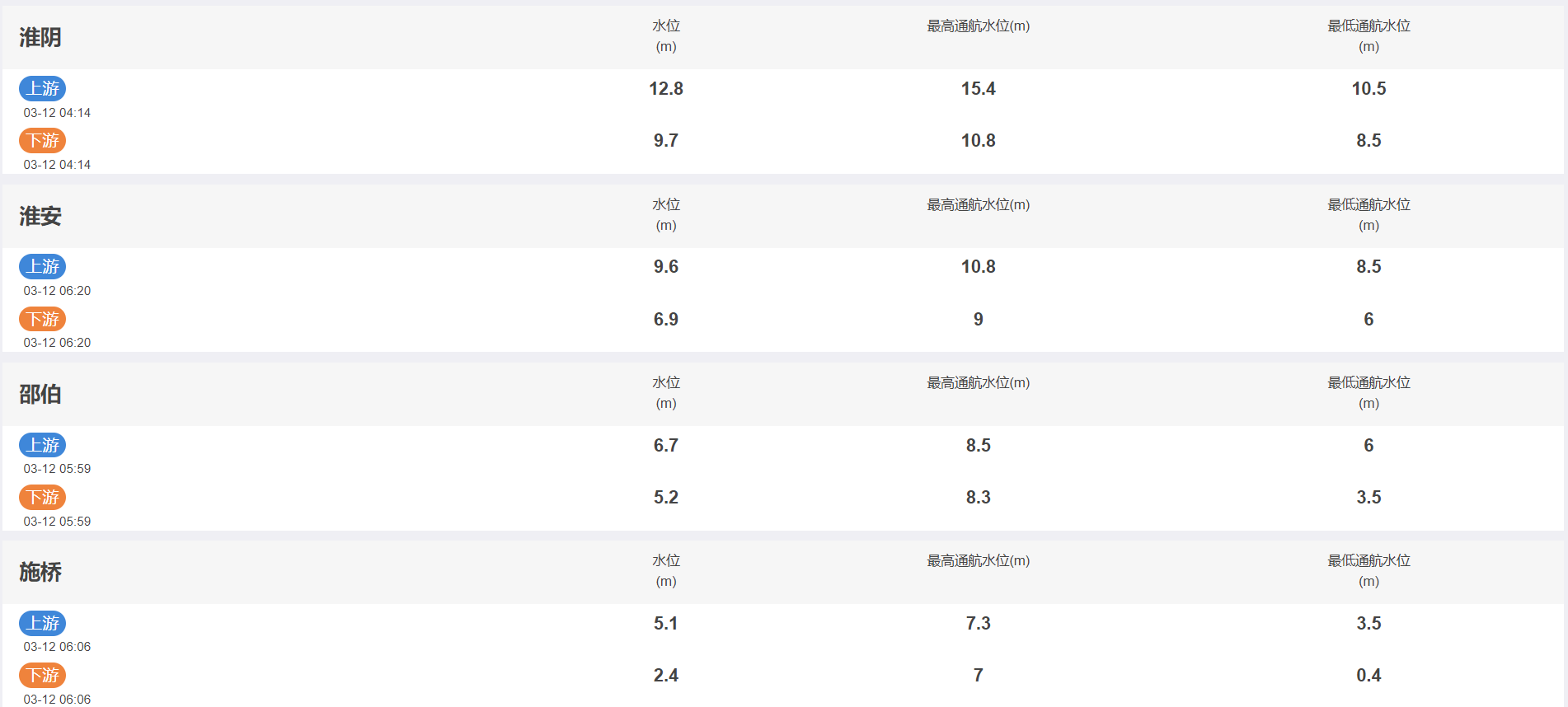
Task: Click the 施桥 downstream timestamp 03-12 06:06
Action: tap(57, 700)
